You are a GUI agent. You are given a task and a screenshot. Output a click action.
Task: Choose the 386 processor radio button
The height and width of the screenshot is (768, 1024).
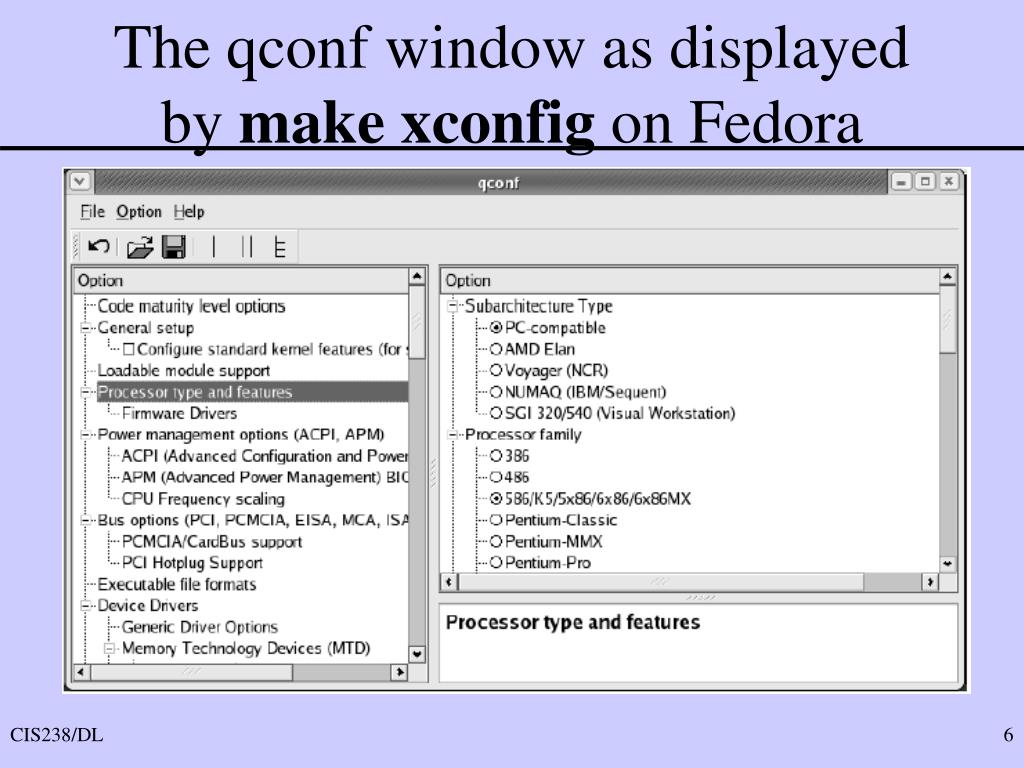pyautogui.click(x=496, y=456)
